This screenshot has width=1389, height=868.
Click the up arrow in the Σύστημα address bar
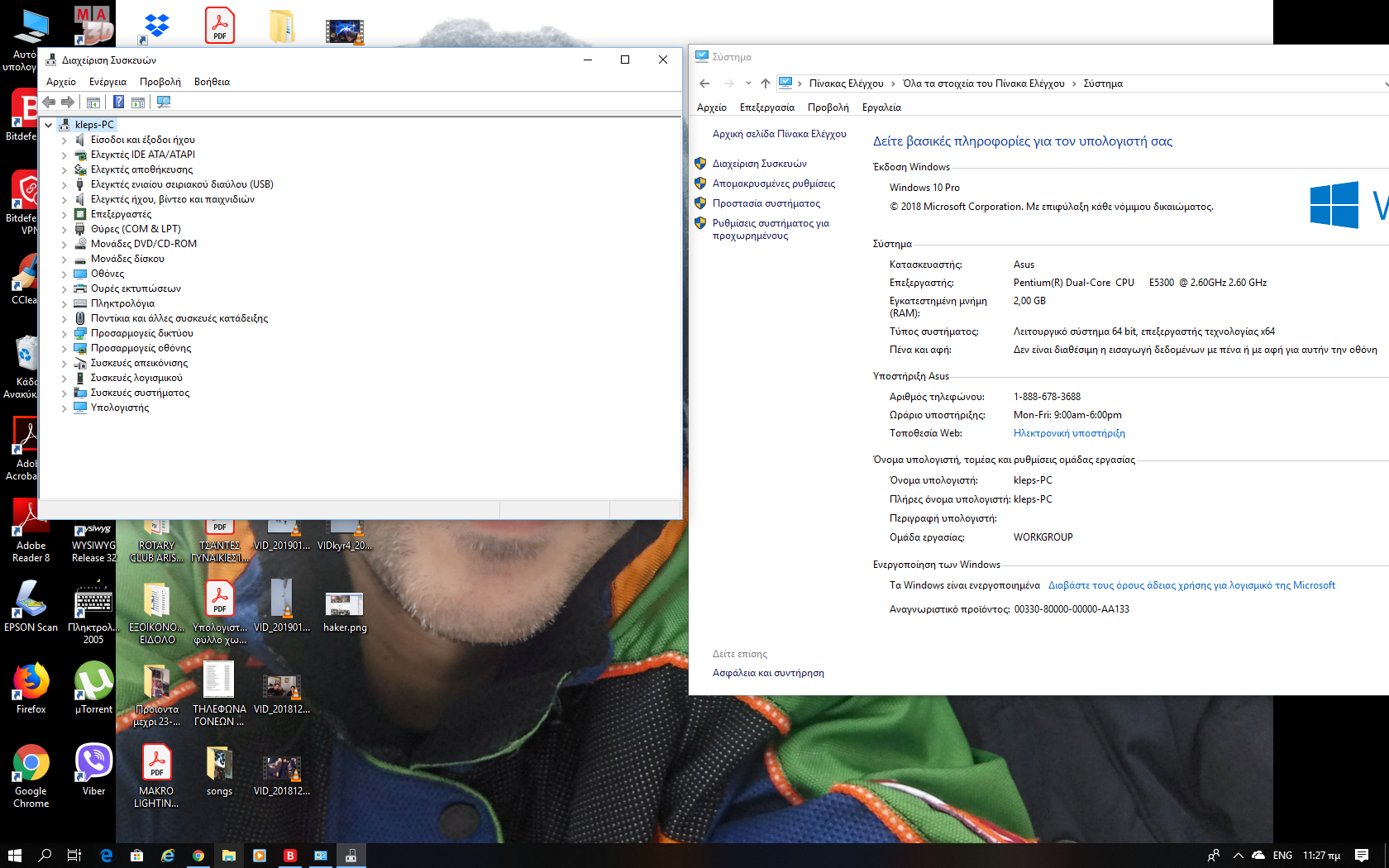click(766, 83)
